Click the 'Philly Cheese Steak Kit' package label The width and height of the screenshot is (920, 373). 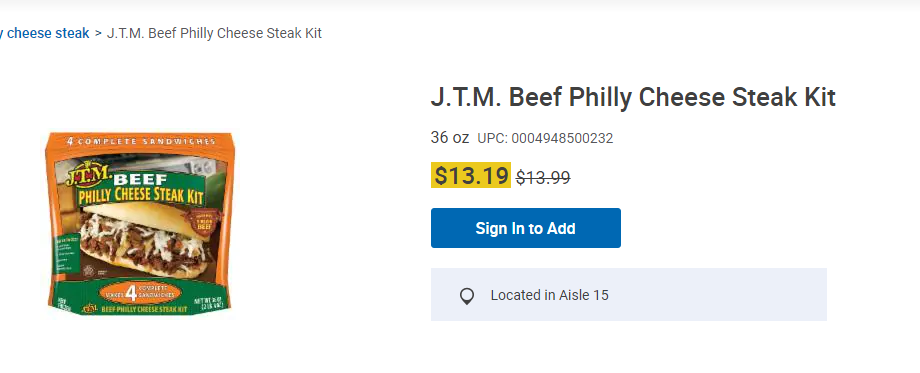141,195
